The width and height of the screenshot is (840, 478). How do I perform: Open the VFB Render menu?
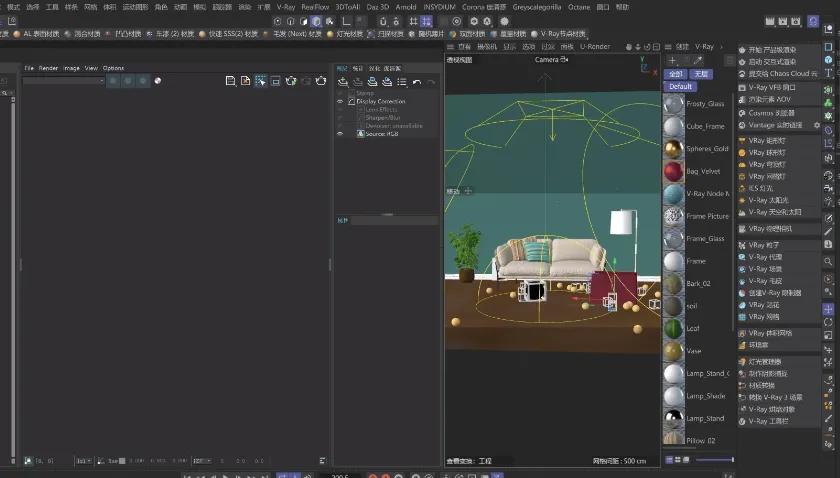click(48, 68)
